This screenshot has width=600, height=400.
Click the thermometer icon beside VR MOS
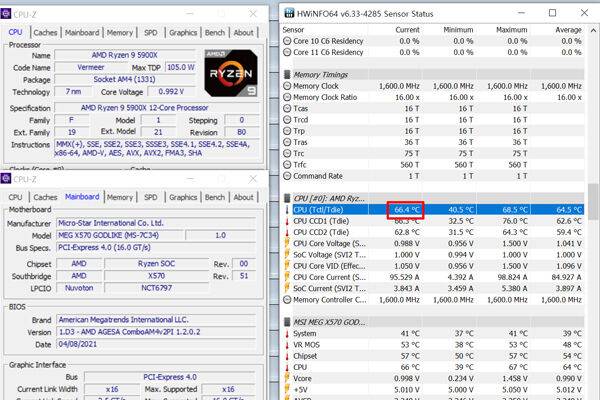coord(287,345)
